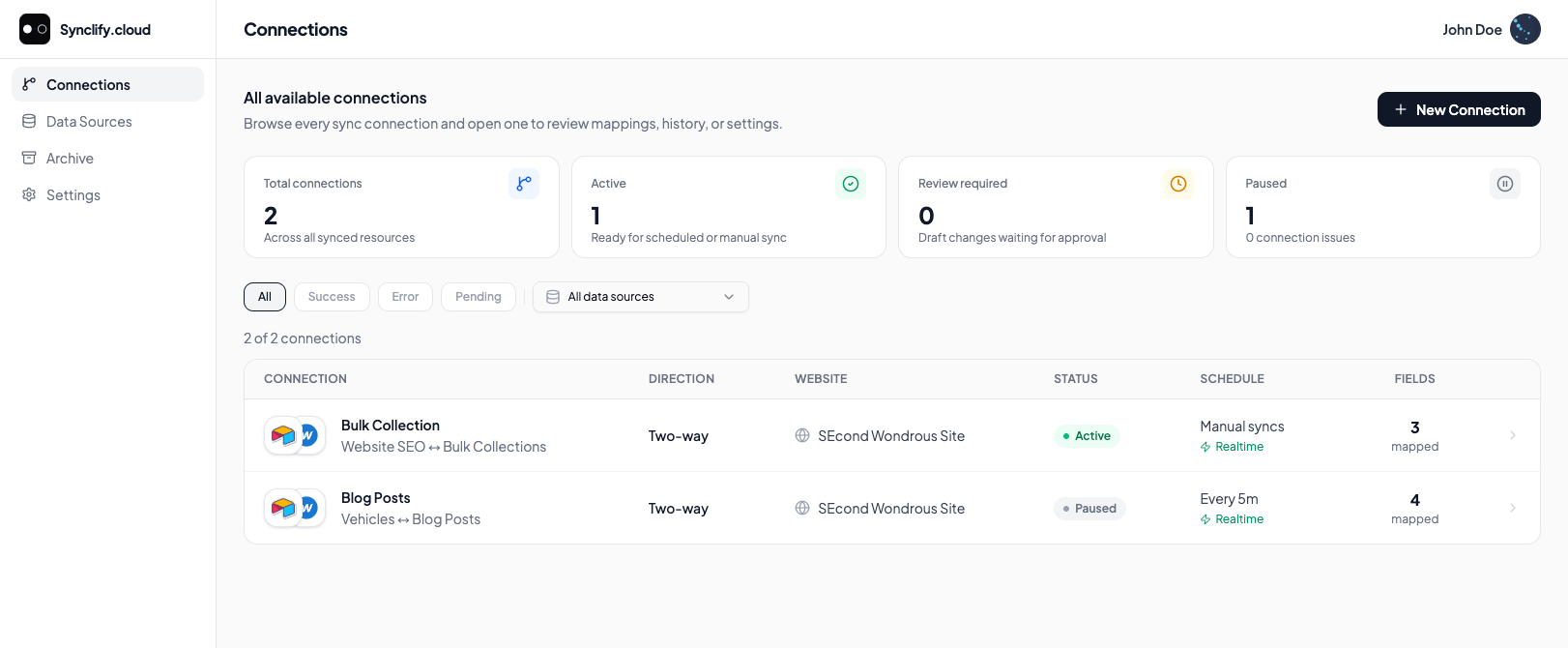The height and width of the screenshot is (648, 1568).
Task: Click the globe icon in Bulk Collection row
Action: pos(802,435)
